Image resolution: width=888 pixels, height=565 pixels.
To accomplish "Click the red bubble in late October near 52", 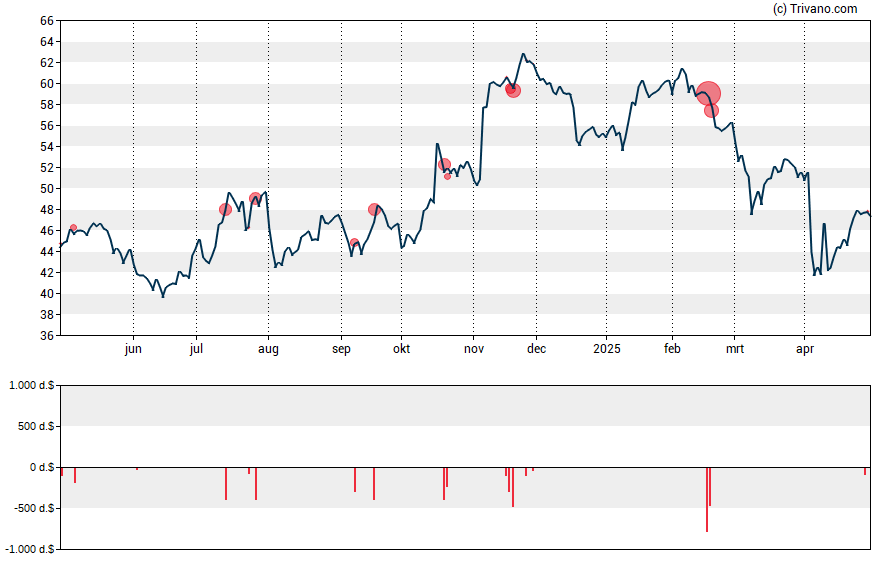I will coord(445,165).
